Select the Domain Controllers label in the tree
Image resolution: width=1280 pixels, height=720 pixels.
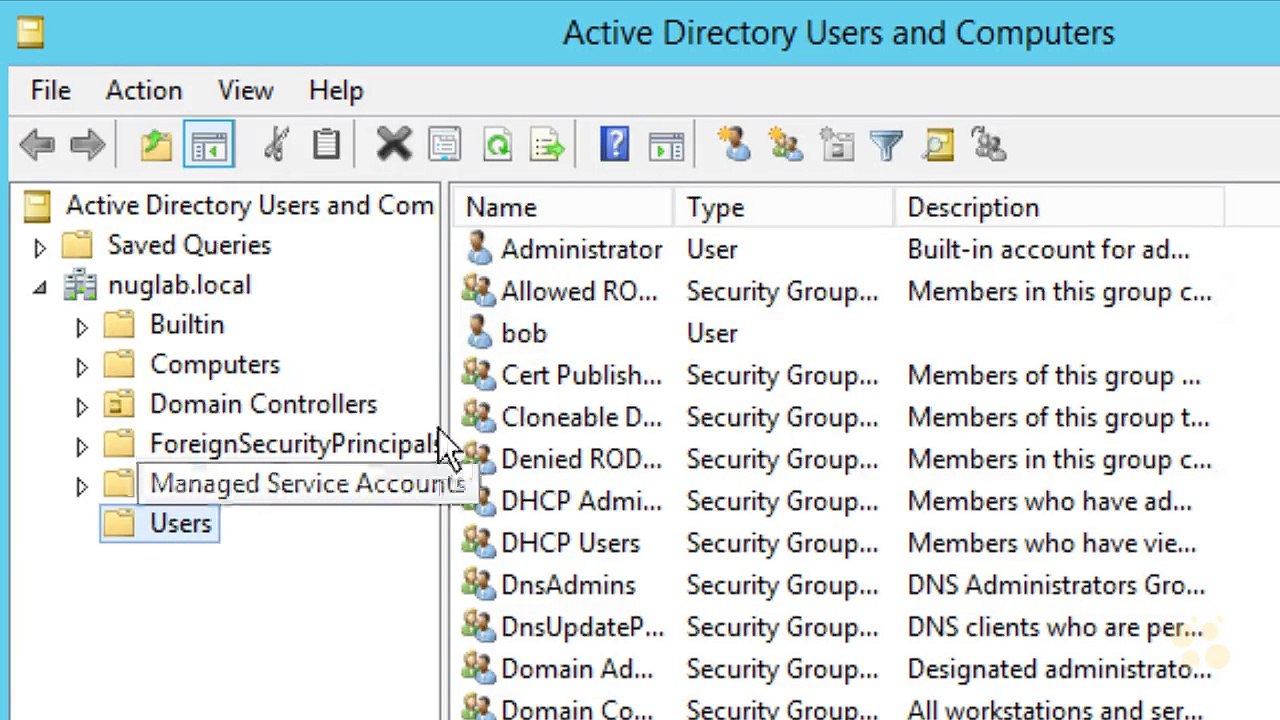tap(263, 405)
